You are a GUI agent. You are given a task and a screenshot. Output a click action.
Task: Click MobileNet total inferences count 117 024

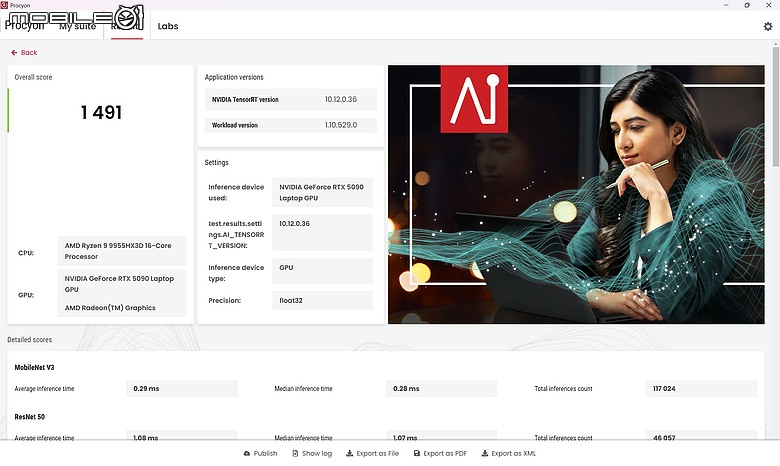click(701, 388)
